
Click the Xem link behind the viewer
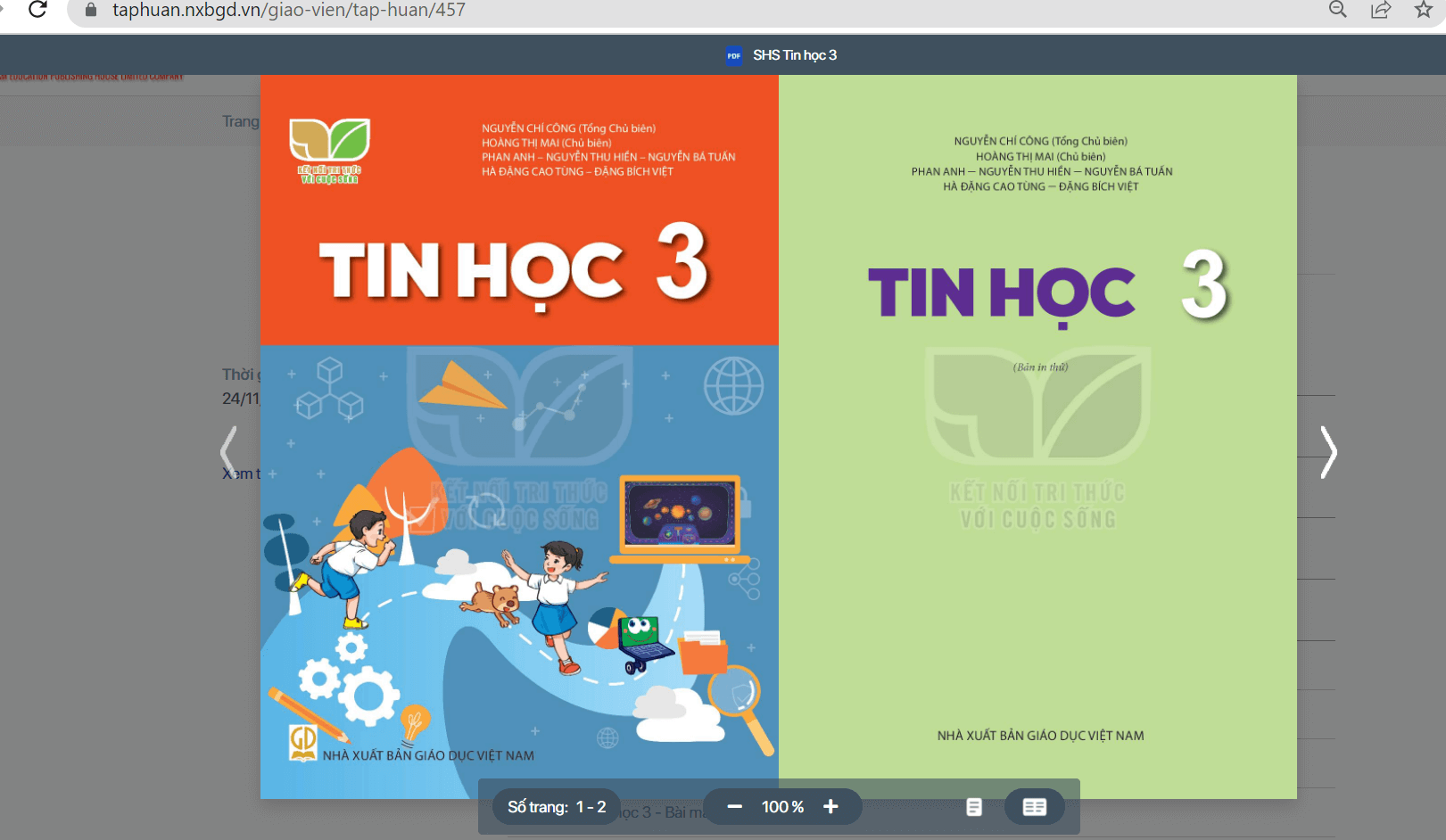240,474
